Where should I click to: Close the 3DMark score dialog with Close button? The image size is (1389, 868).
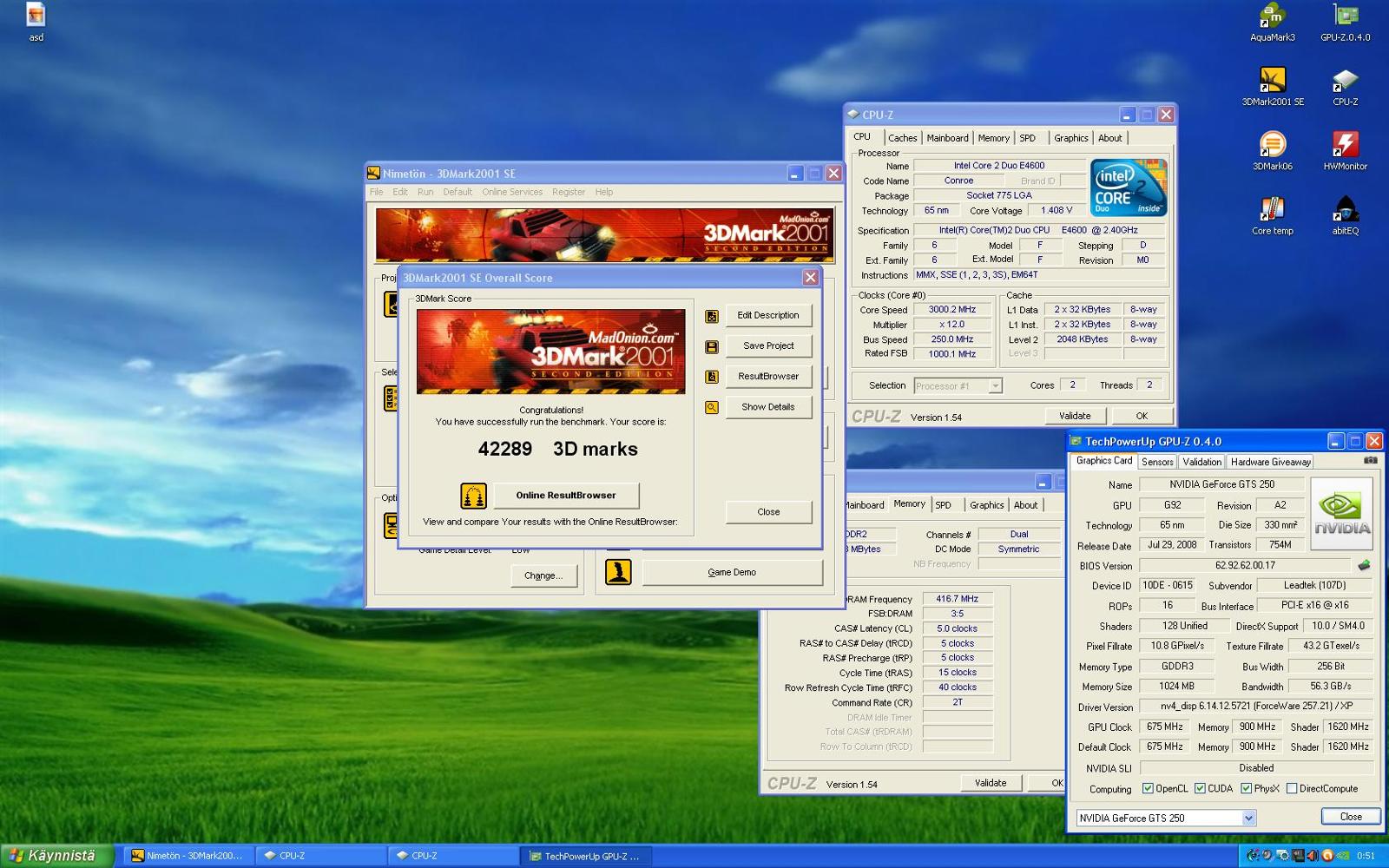(768, 512)
